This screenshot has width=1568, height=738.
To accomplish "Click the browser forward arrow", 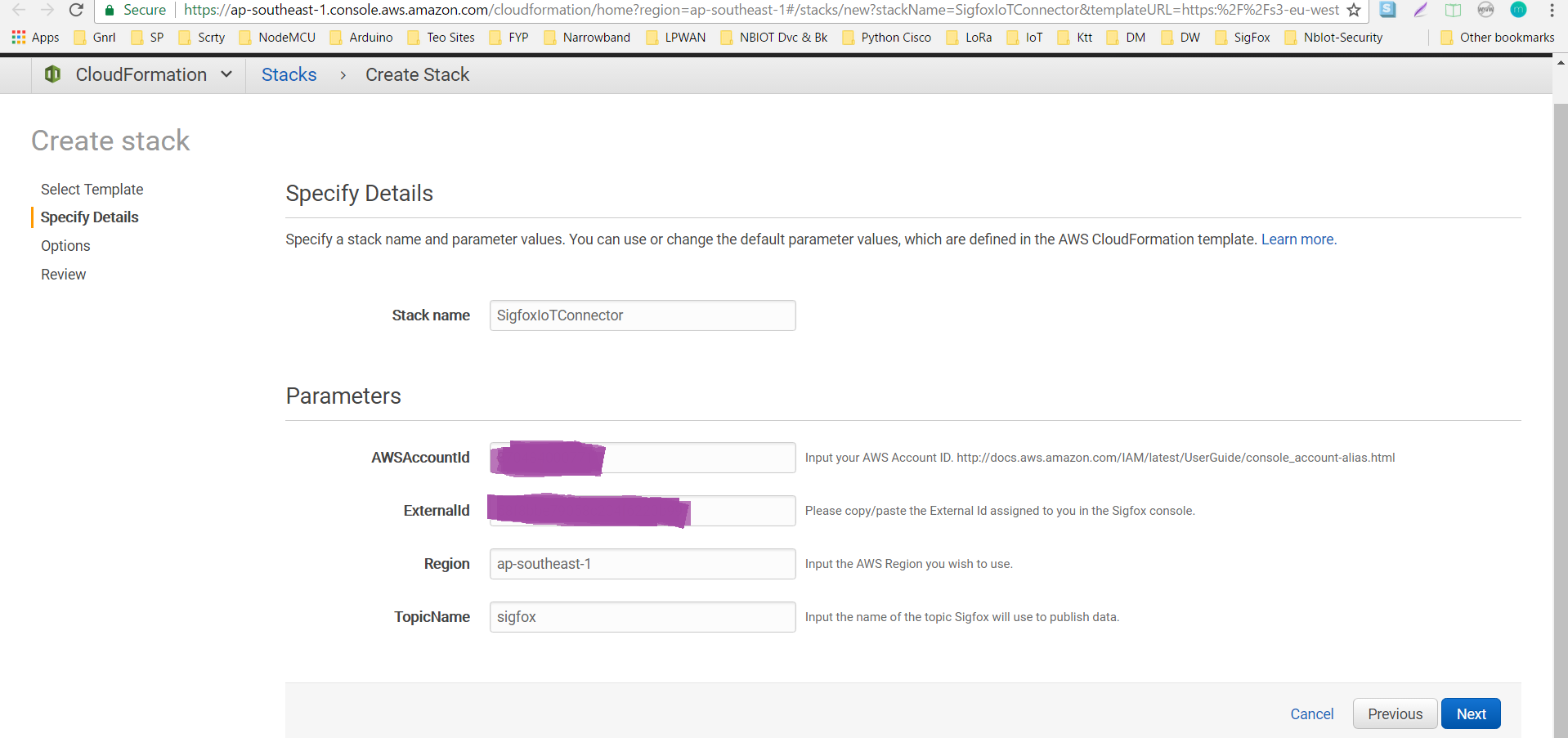I will click(47, 10).
